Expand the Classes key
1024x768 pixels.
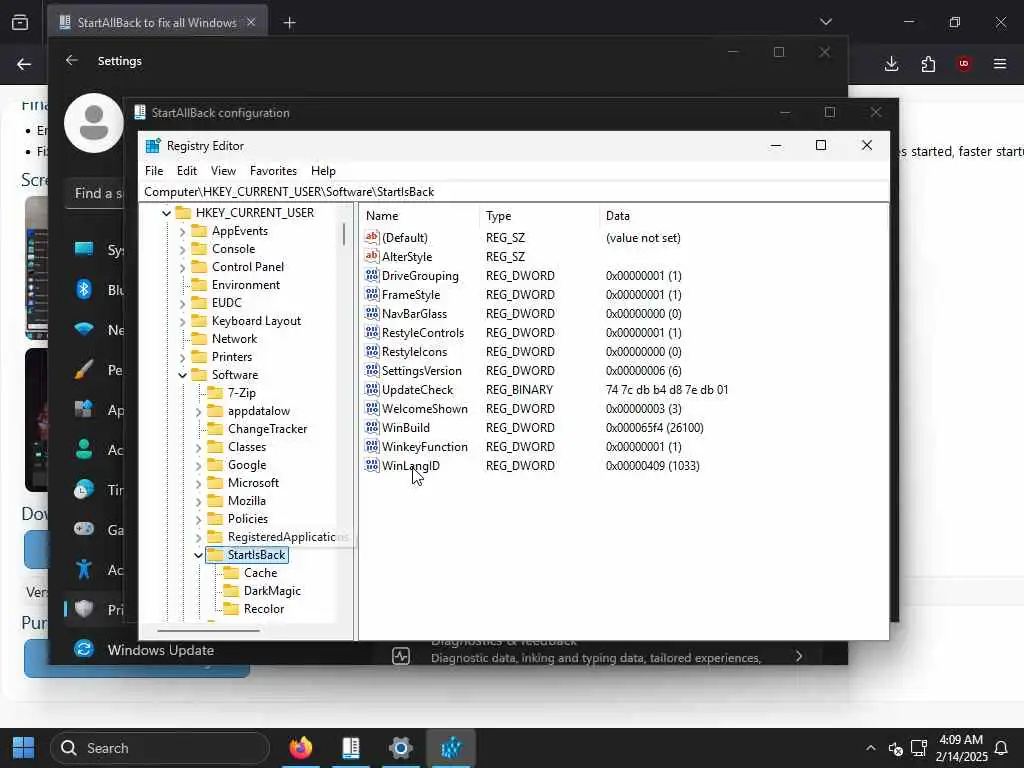(x=199, y=447)
